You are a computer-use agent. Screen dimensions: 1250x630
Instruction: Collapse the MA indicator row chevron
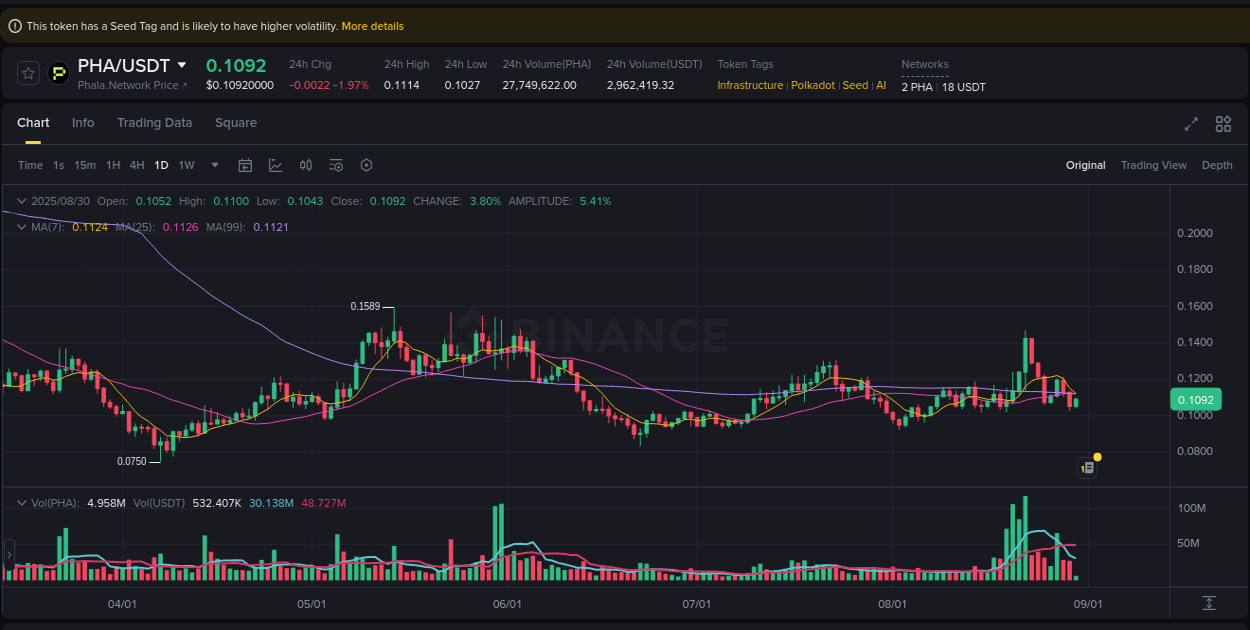20,227
